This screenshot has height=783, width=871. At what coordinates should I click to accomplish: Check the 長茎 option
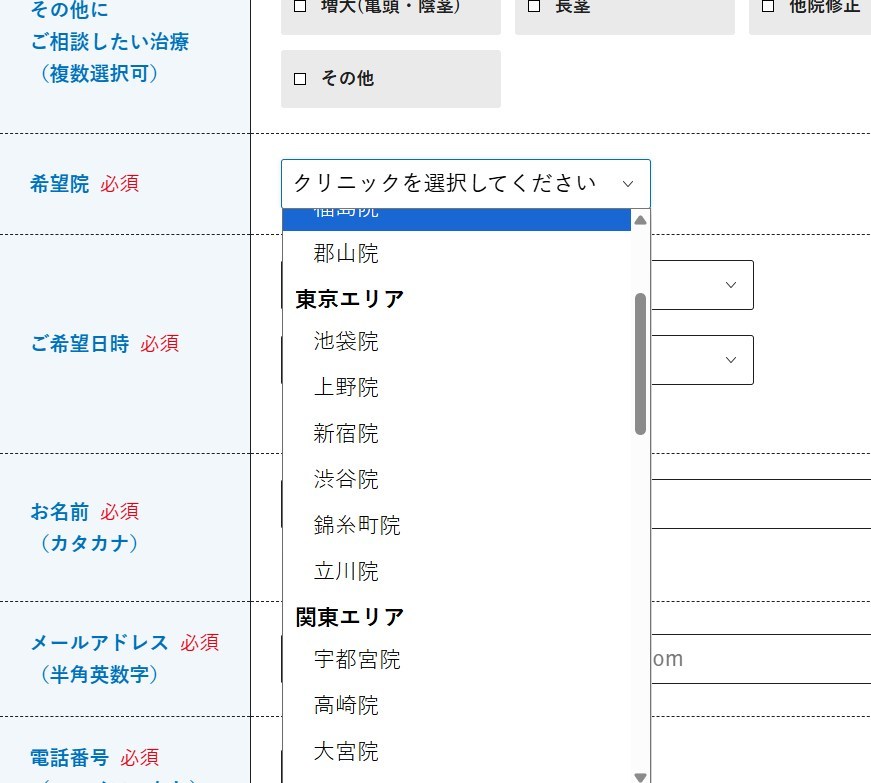point(534,6)
